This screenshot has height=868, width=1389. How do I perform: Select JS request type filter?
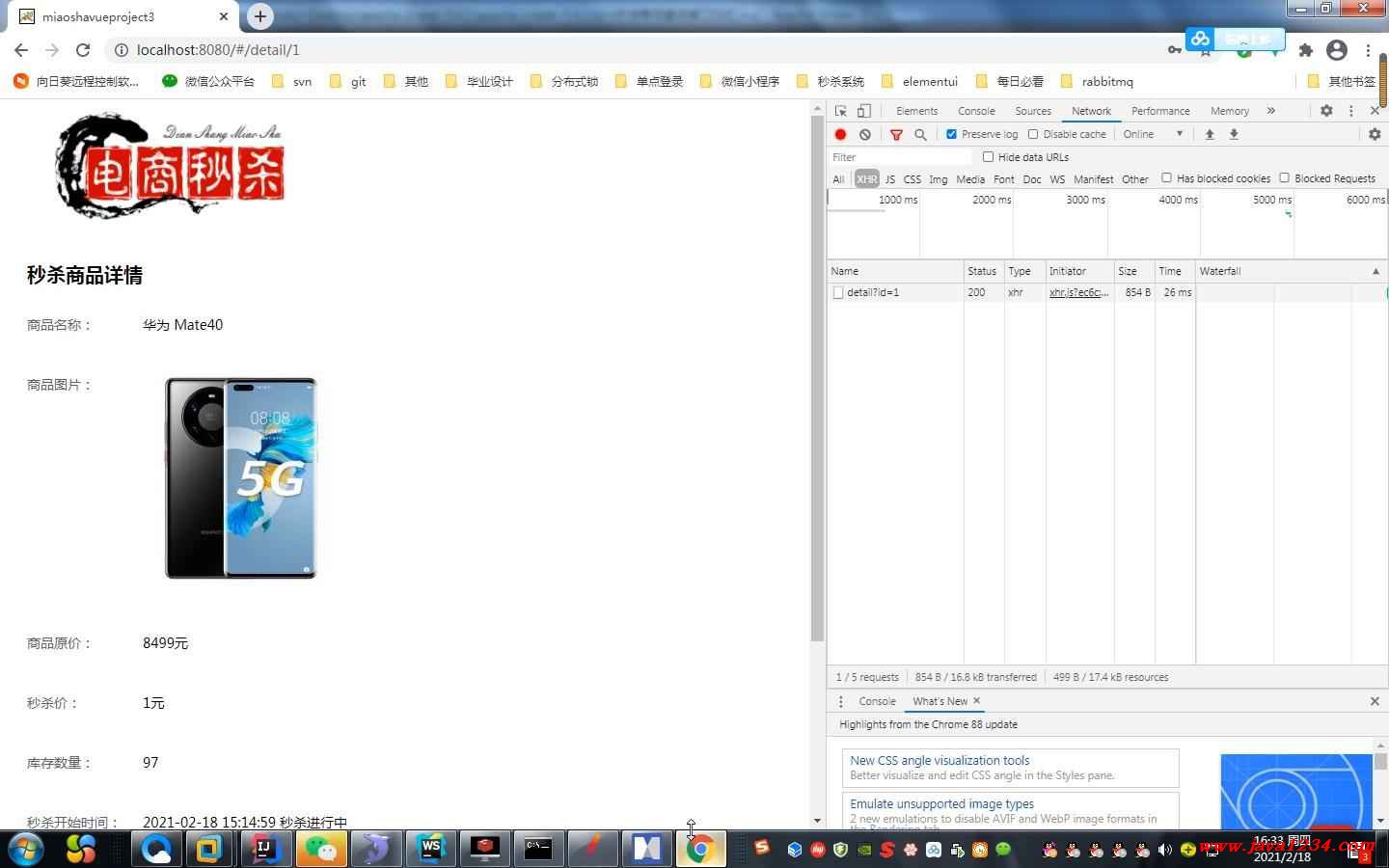pos(889,178)
